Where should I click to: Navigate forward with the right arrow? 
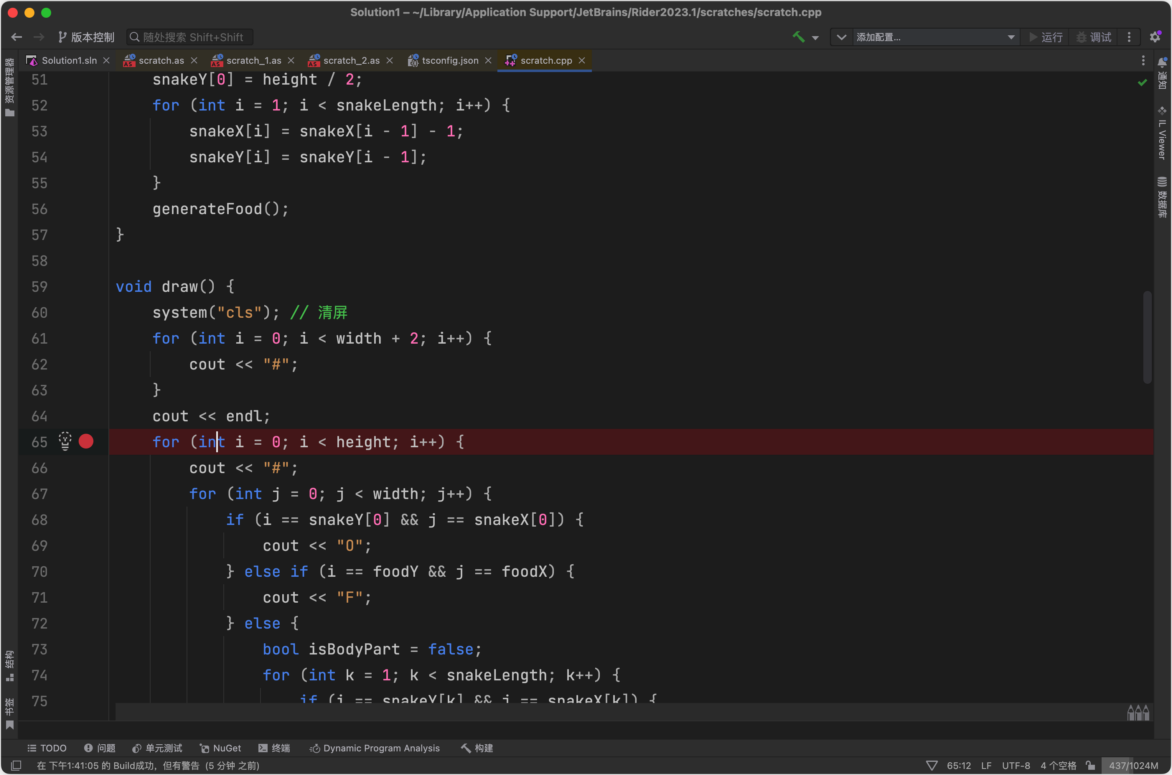click(x=39, y=37)
